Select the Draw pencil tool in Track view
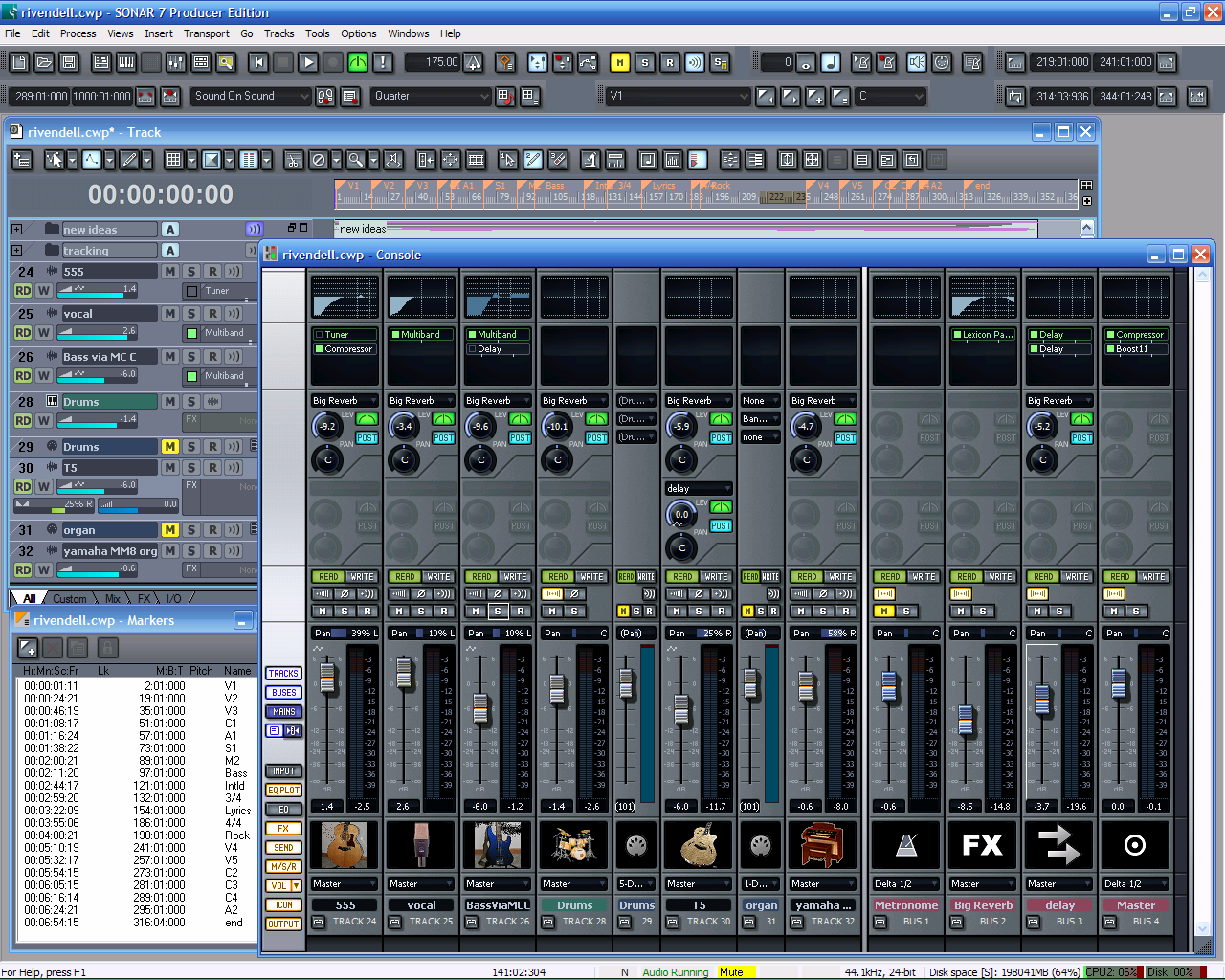This screenshot has width=1225, height=980. [x=129, y=160]
